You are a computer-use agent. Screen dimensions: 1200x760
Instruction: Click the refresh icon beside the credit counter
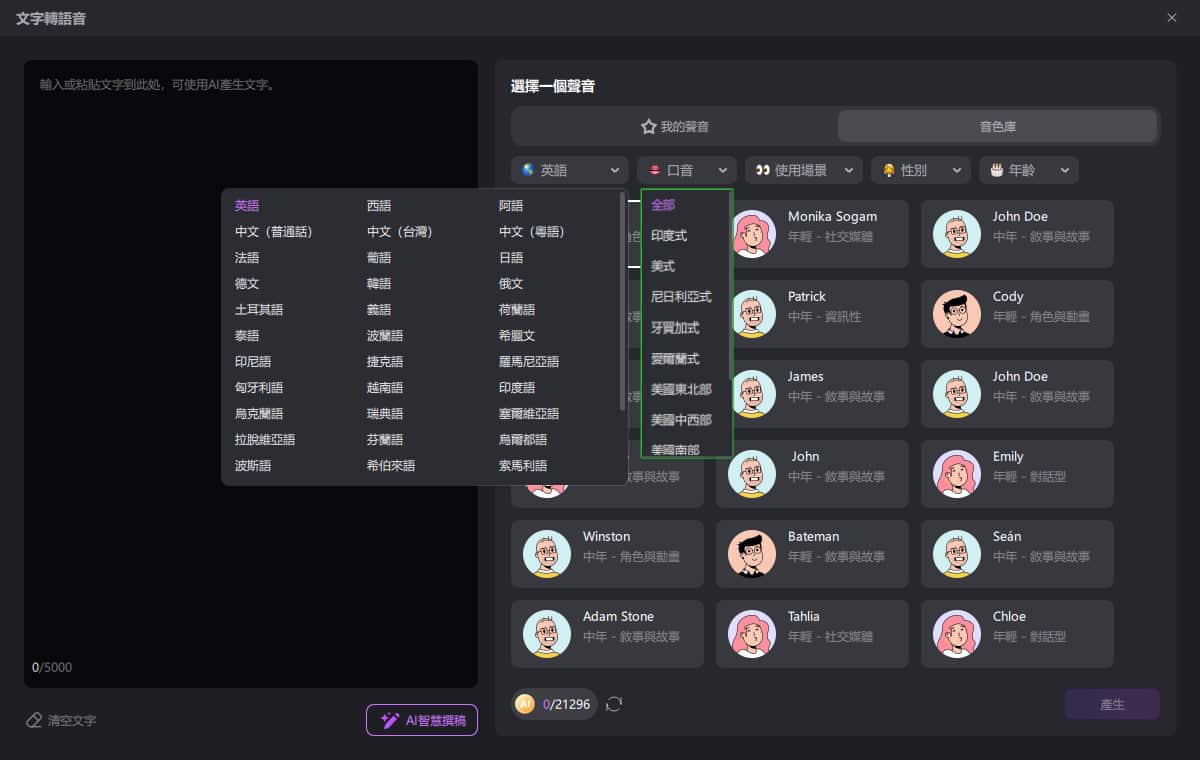613,704
